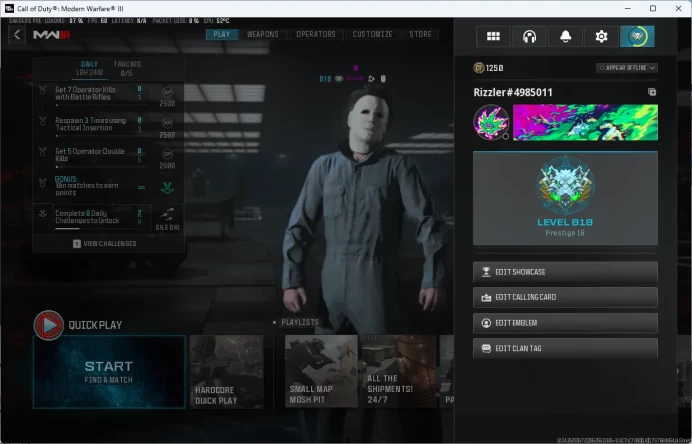Open the headset voice channels icon
This screenshot has width=692, height=444.
click(529, 36)
